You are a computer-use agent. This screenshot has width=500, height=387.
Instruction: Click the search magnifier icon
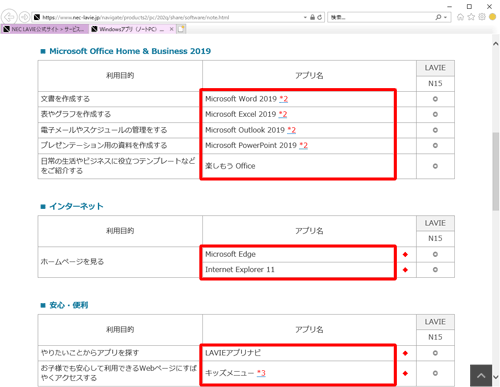tap(438, 17)
